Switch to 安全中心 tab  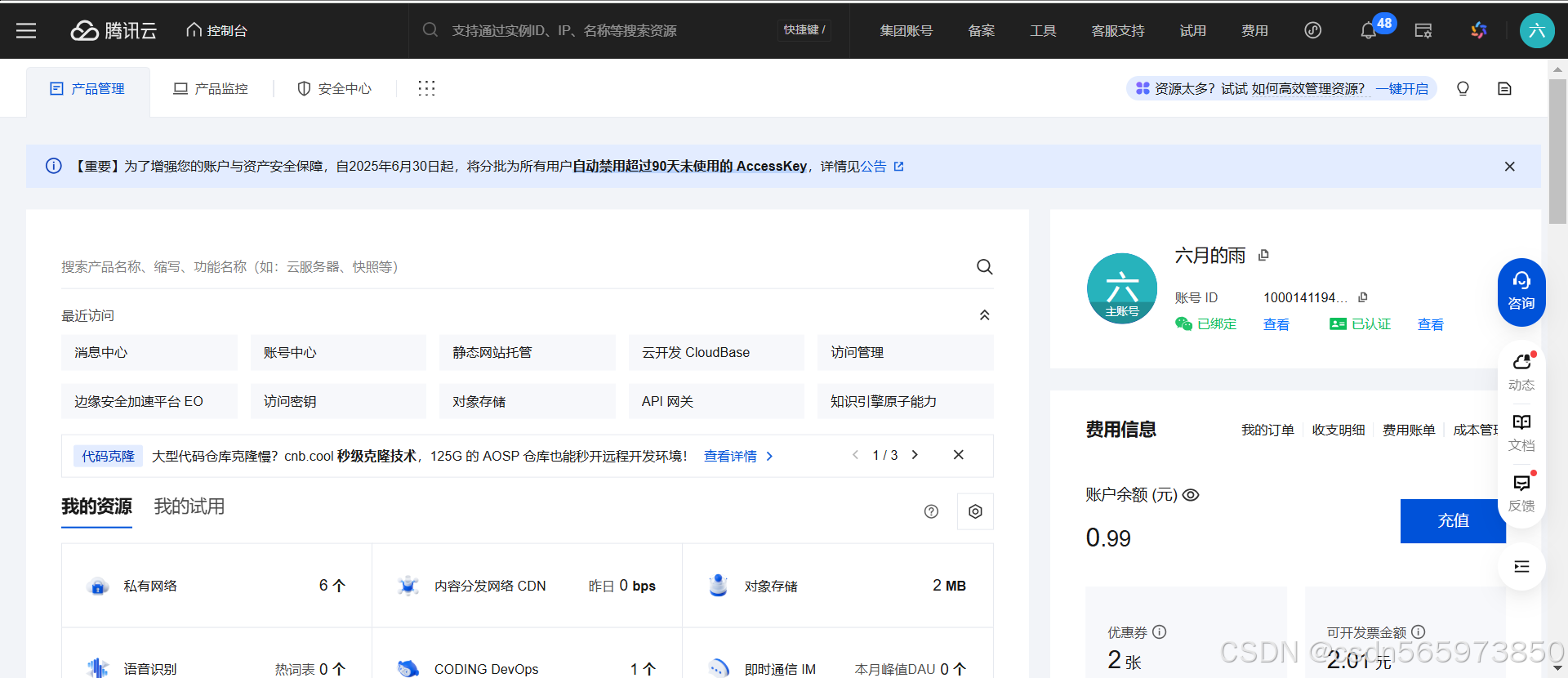tap(334, 88)
